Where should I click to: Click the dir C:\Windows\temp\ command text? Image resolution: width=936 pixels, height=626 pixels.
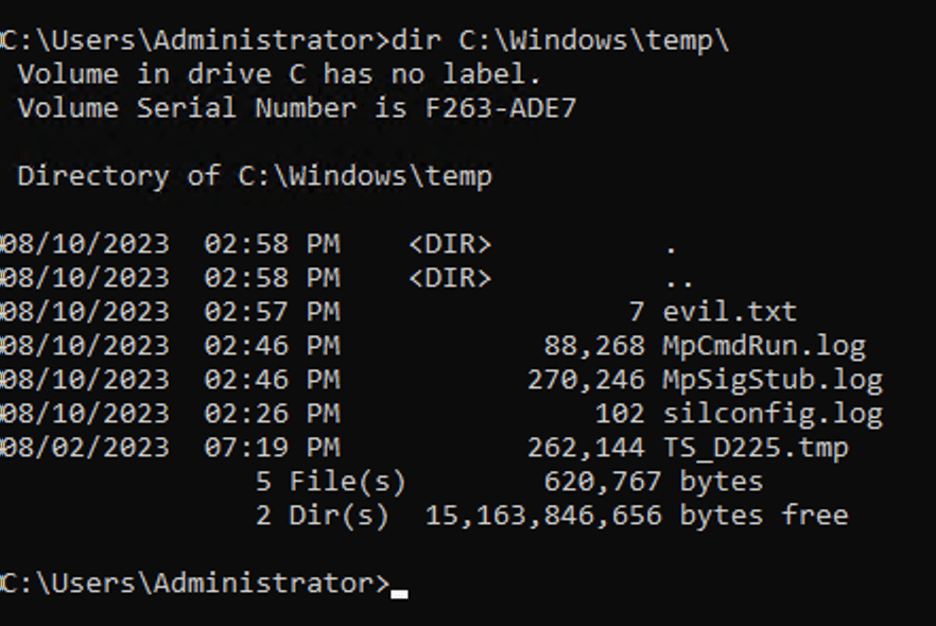pos(560,41)
